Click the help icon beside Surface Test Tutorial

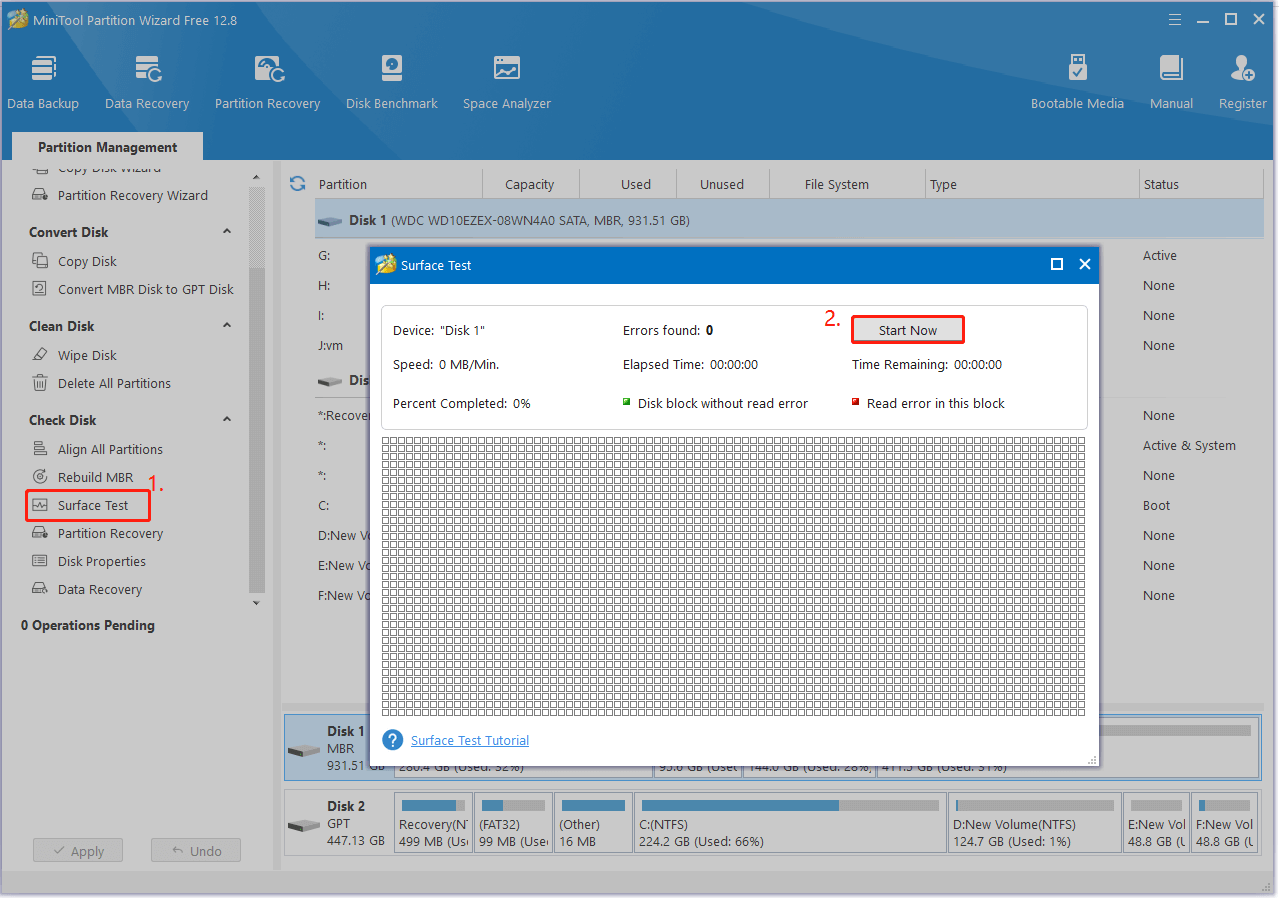click(x=392, y=740)
